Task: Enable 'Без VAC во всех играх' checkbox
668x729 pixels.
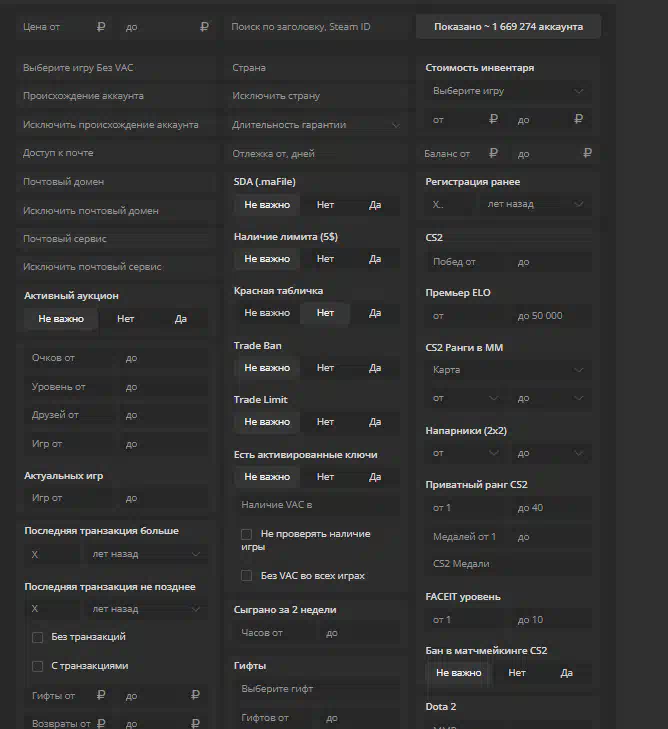Action: pyautogui.click(x=246, y=576)
